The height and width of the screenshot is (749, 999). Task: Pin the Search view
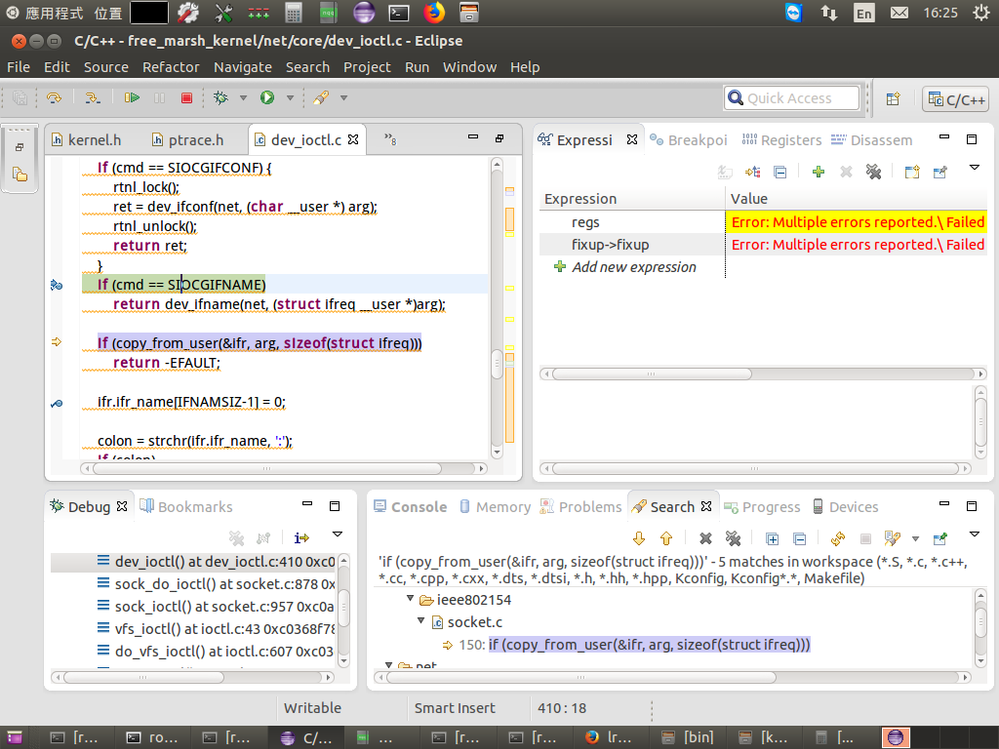[x=940, y=539]
